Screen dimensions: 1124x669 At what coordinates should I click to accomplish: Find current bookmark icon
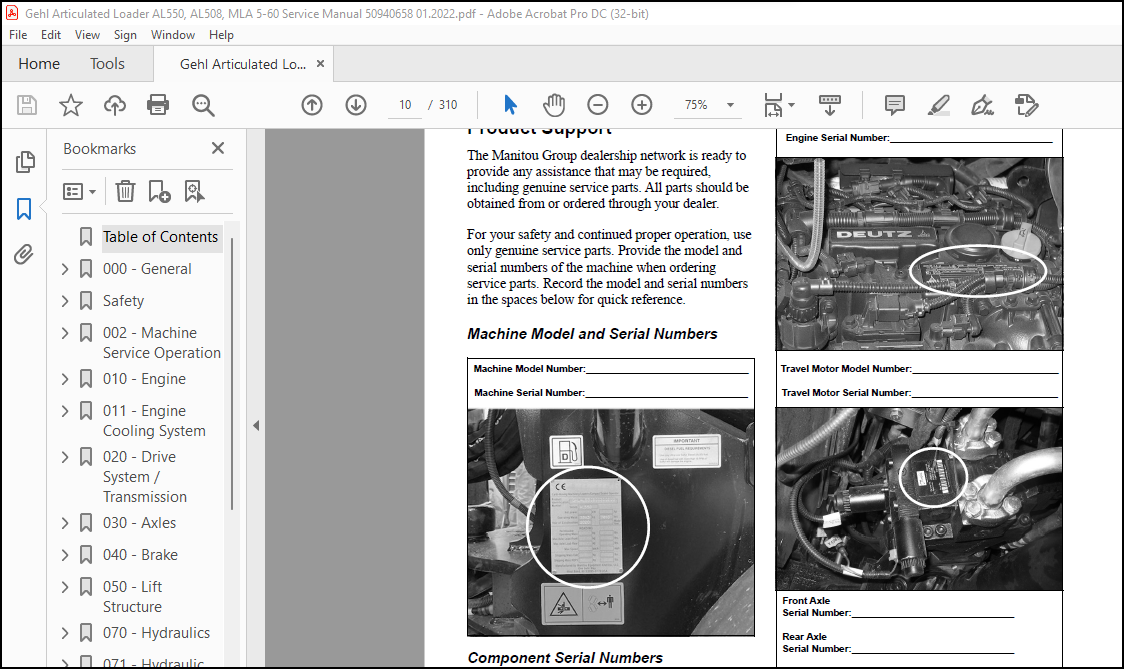tap(194, 191)
